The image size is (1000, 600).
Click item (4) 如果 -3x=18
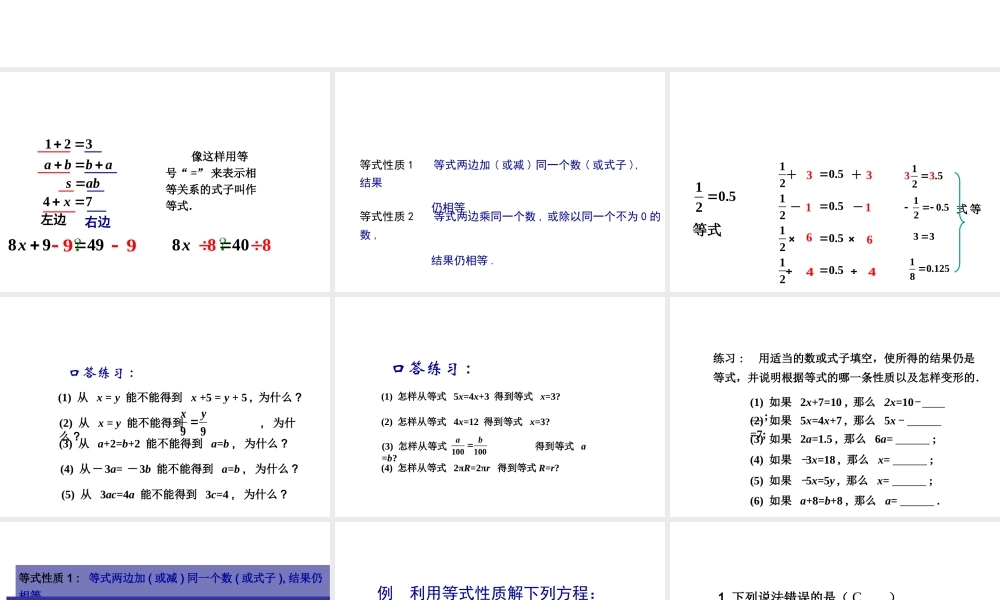pyautogui.click(x=842, y=460)
